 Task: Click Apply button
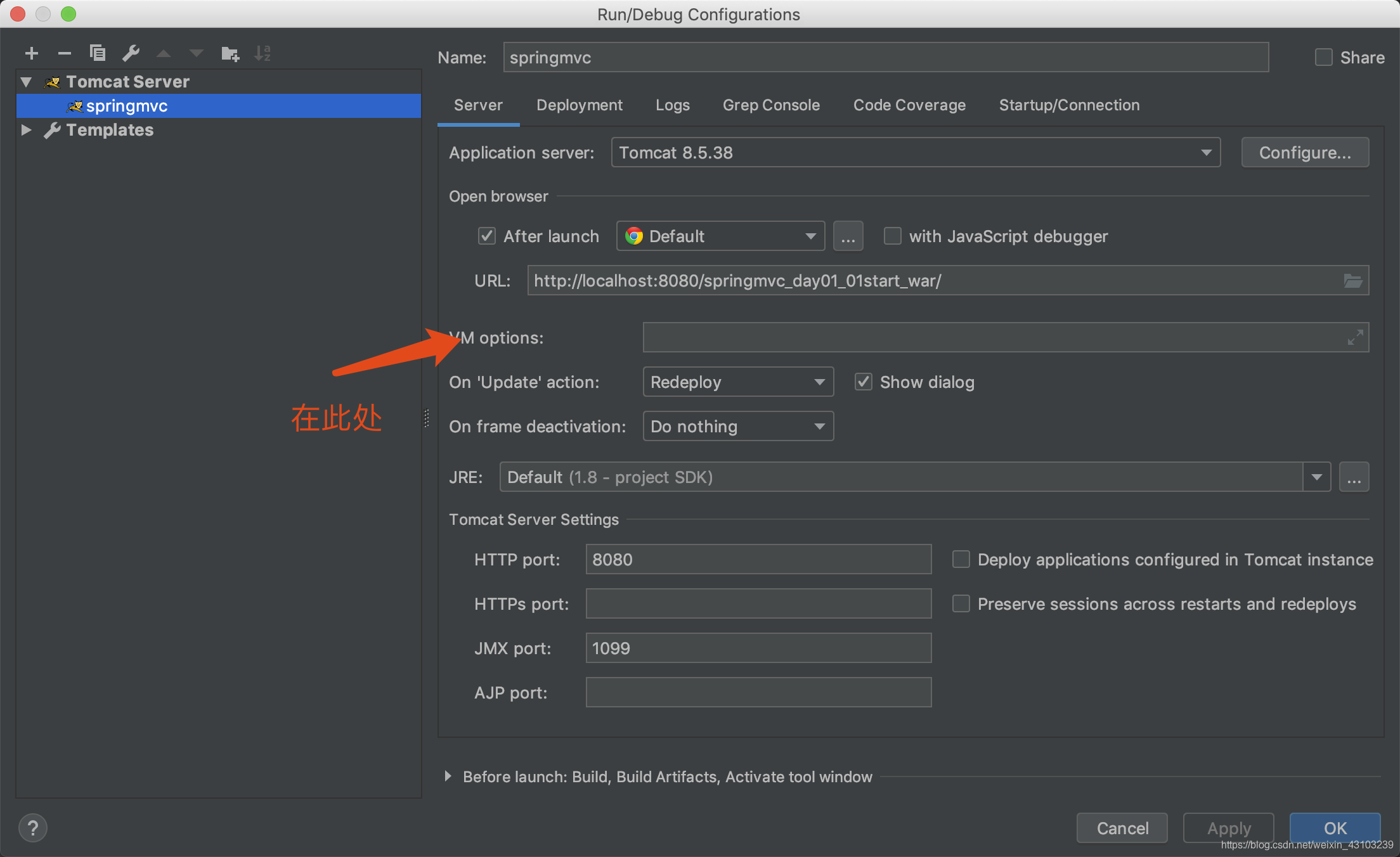[x=1229, y=828]
